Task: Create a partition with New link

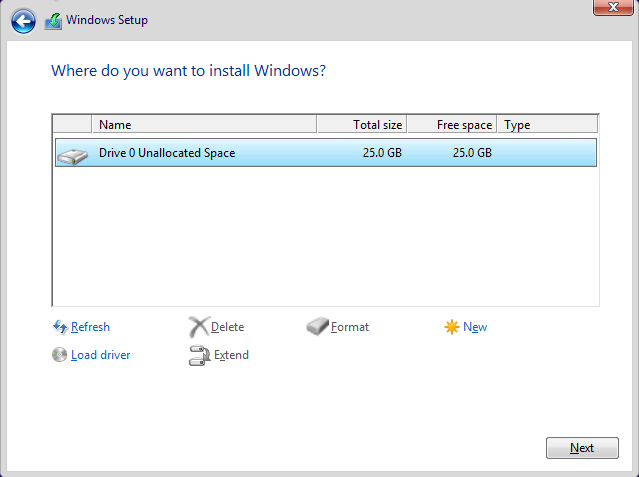Action: click(475, 327)
